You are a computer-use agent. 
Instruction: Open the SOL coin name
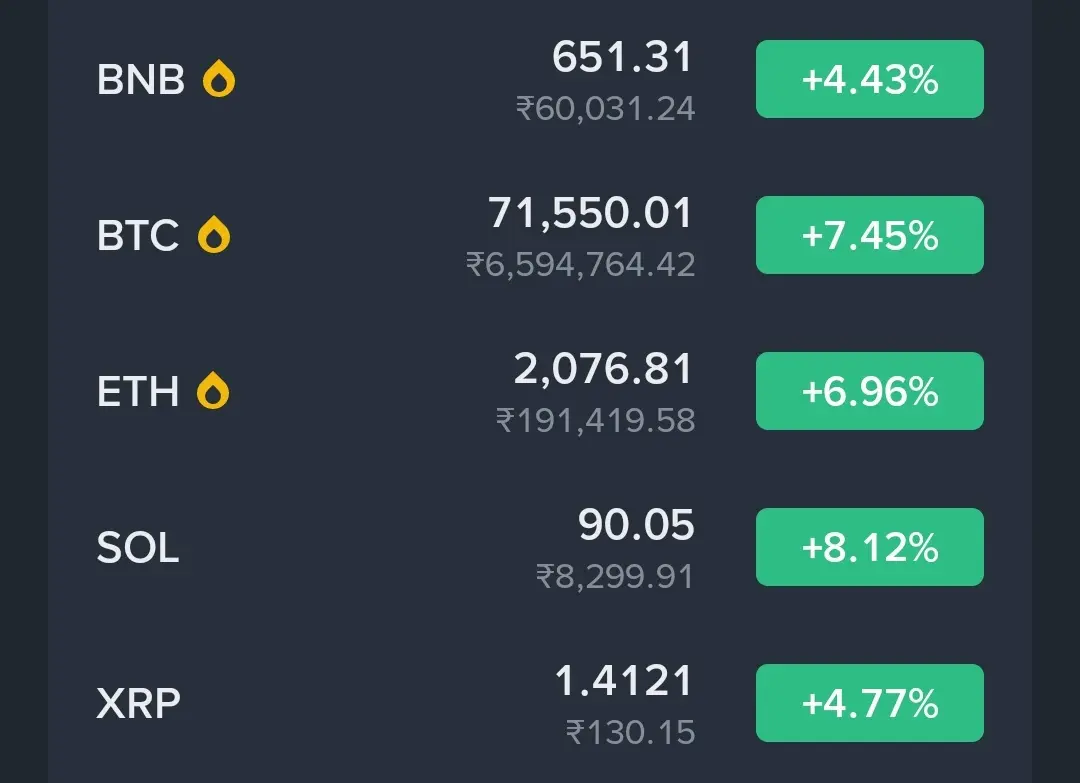138,547
